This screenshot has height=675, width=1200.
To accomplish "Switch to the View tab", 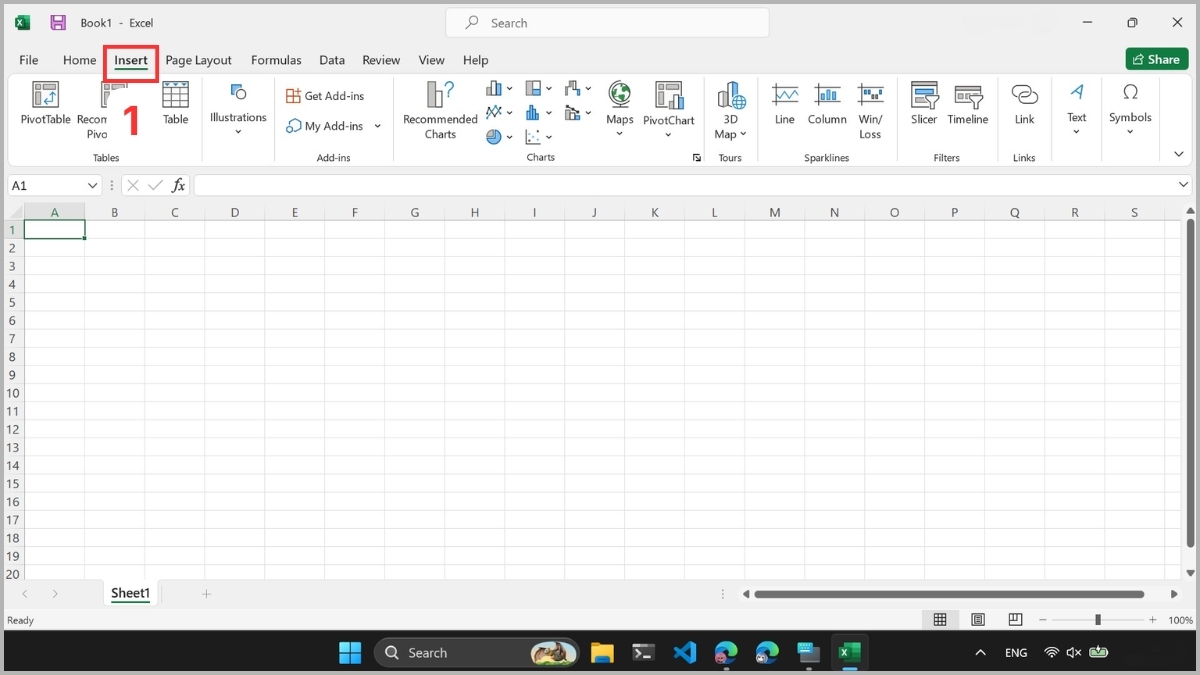I will click(x=432, y=60).
